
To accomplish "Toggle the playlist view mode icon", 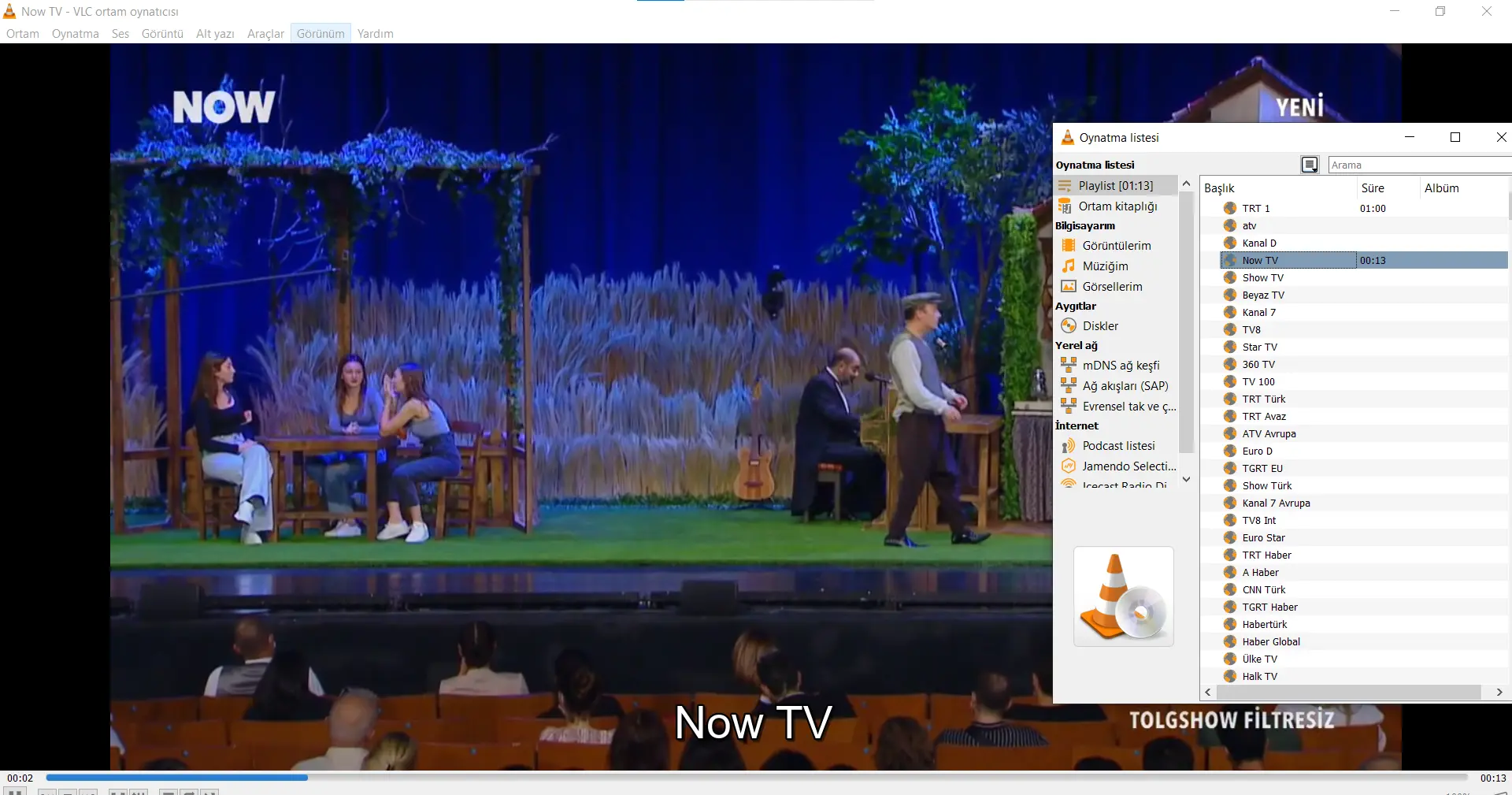I will click(x=1309, y=165).
